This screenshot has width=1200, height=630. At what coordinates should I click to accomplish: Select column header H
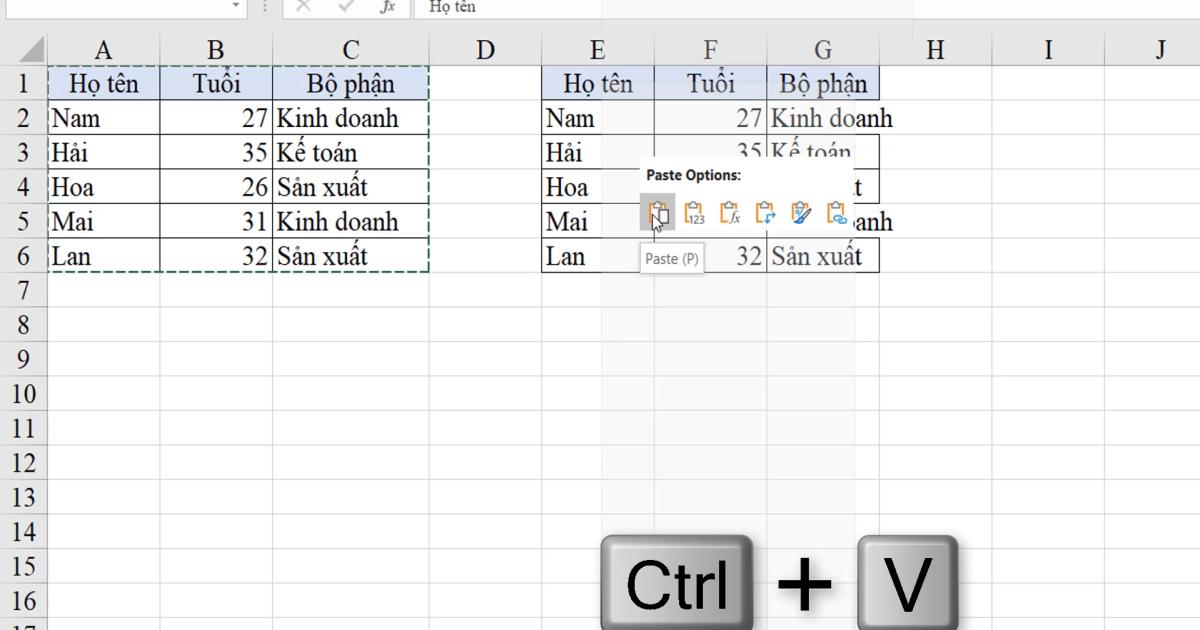tap(935, 48)
